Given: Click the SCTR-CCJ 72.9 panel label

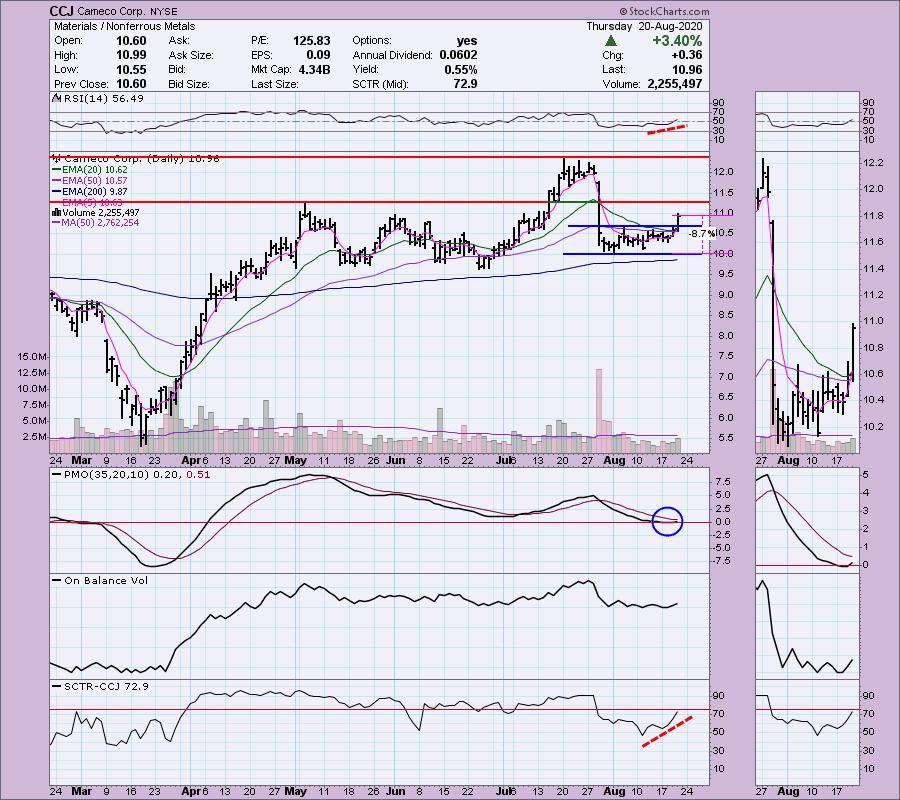Looking at the screenshot, I should point(106,686).
